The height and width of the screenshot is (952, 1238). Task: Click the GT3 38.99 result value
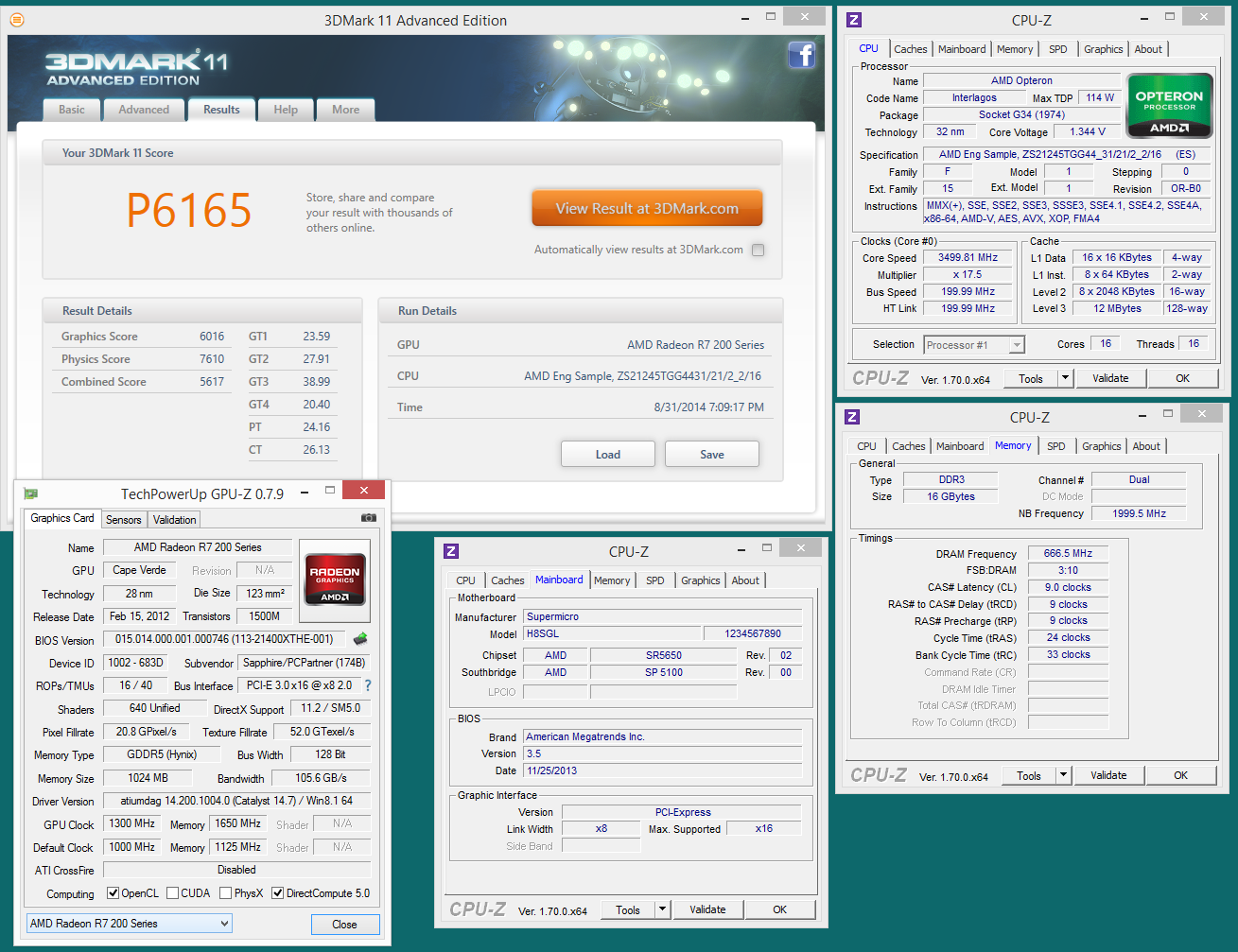click(316, 382)
